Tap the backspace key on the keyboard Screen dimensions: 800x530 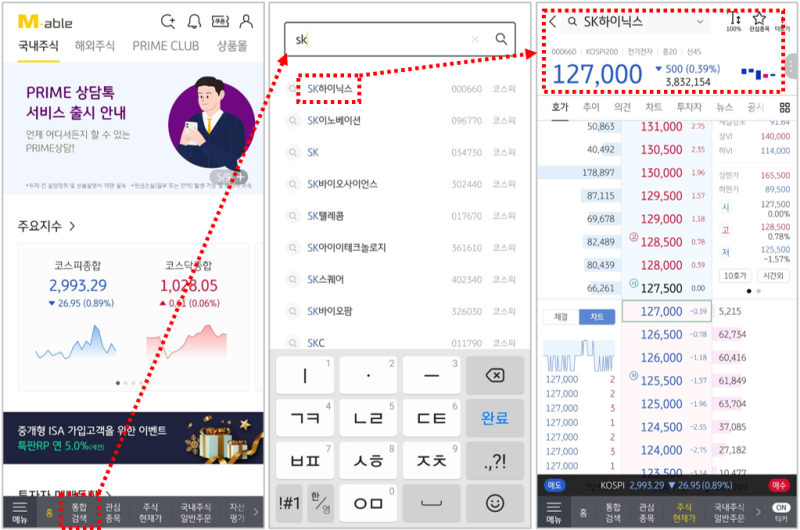coord(495,376)
